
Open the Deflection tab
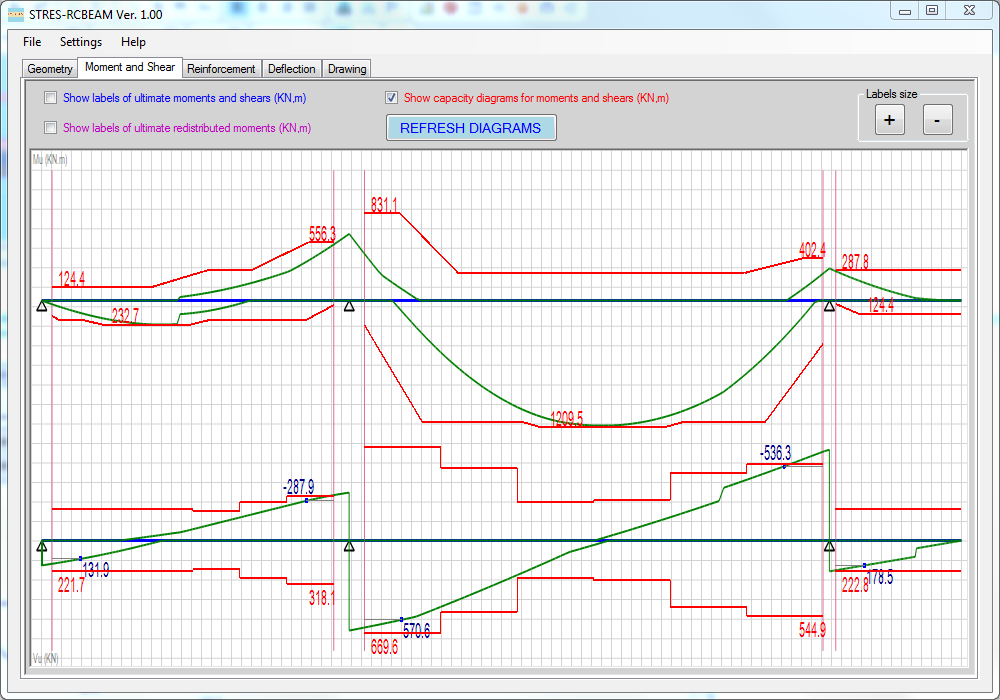click(291, 69)
